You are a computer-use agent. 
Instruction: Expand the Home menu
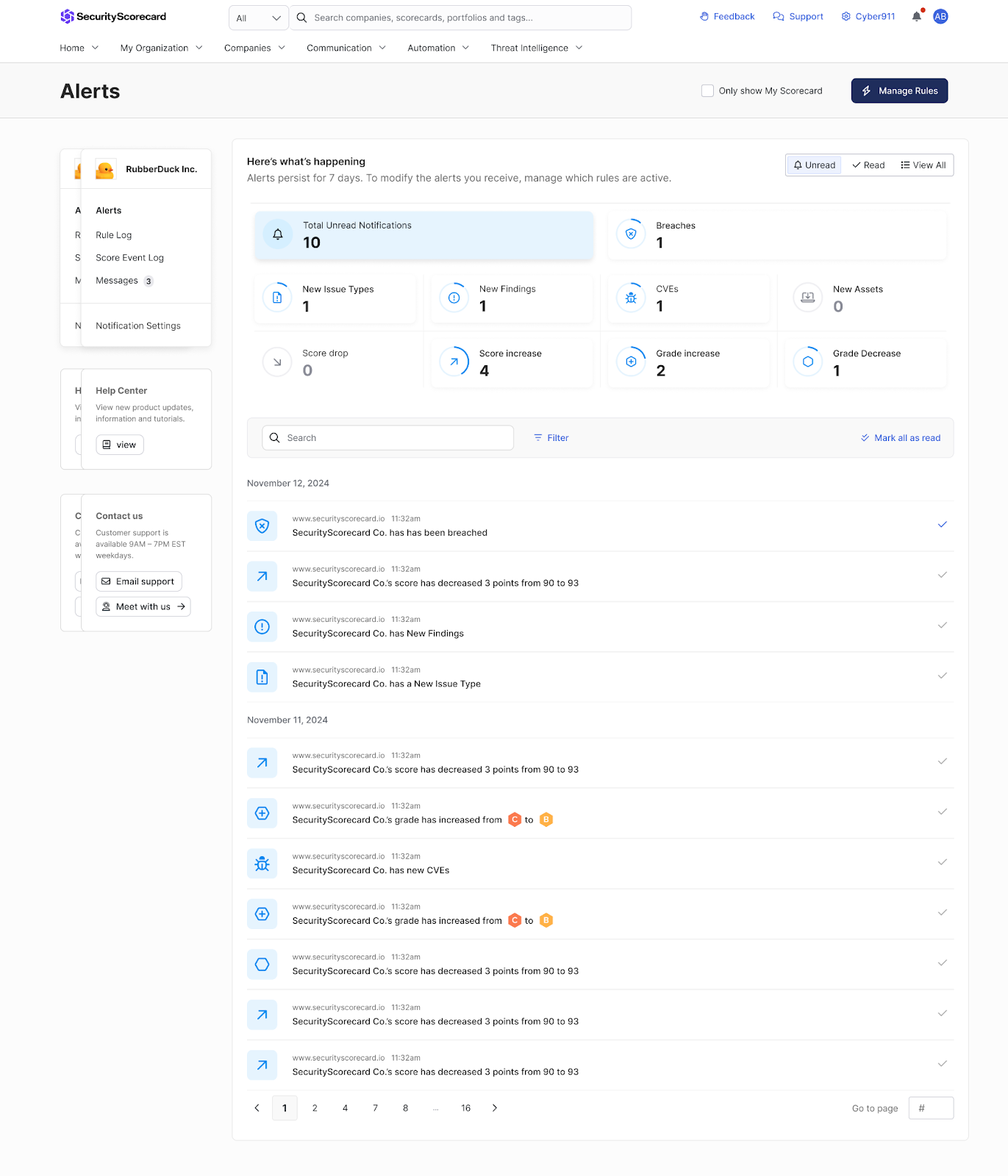click(x=79, y=48)
